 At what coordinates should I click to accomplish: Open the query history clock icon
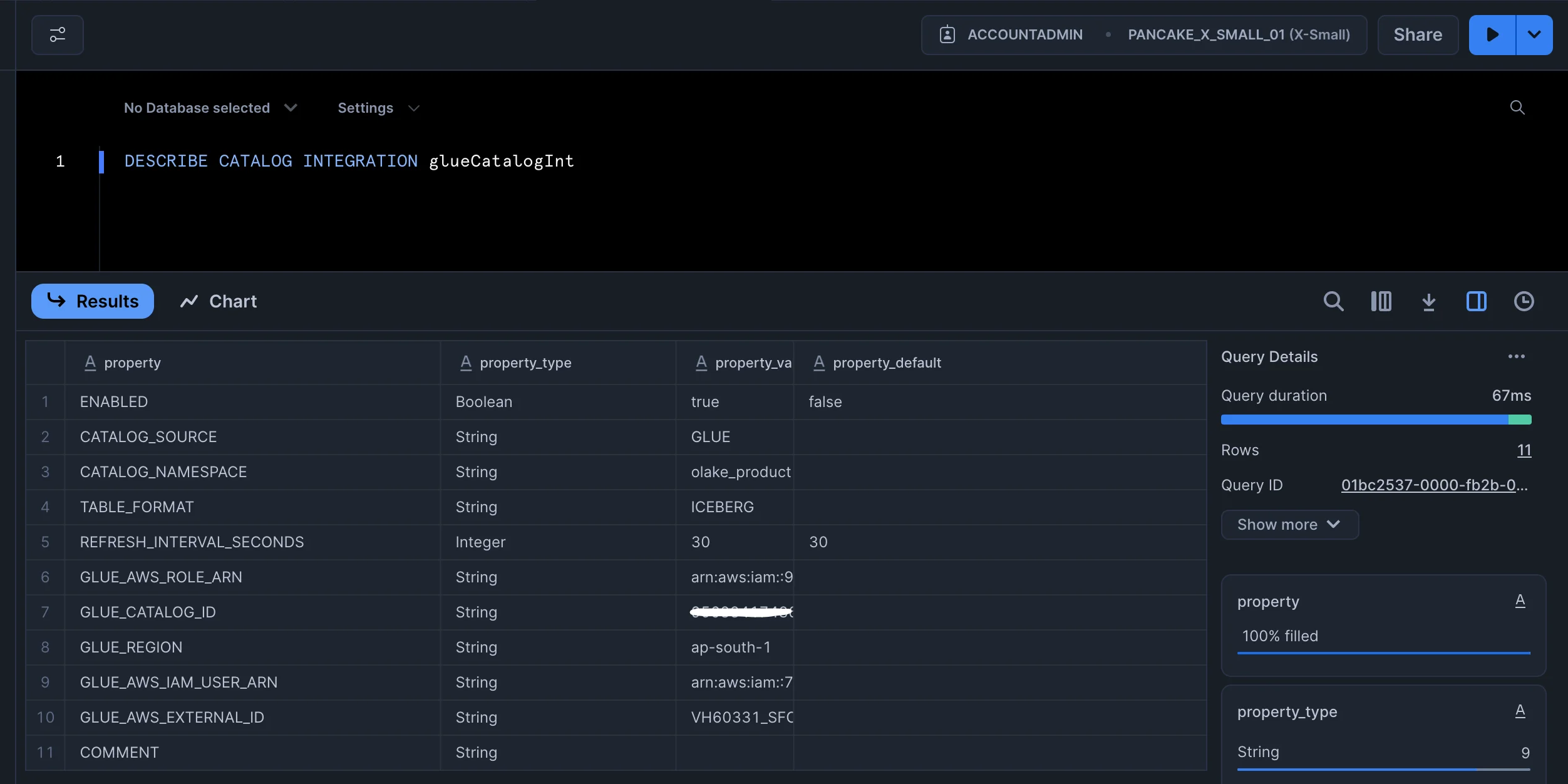click(x=1524, y=301)
